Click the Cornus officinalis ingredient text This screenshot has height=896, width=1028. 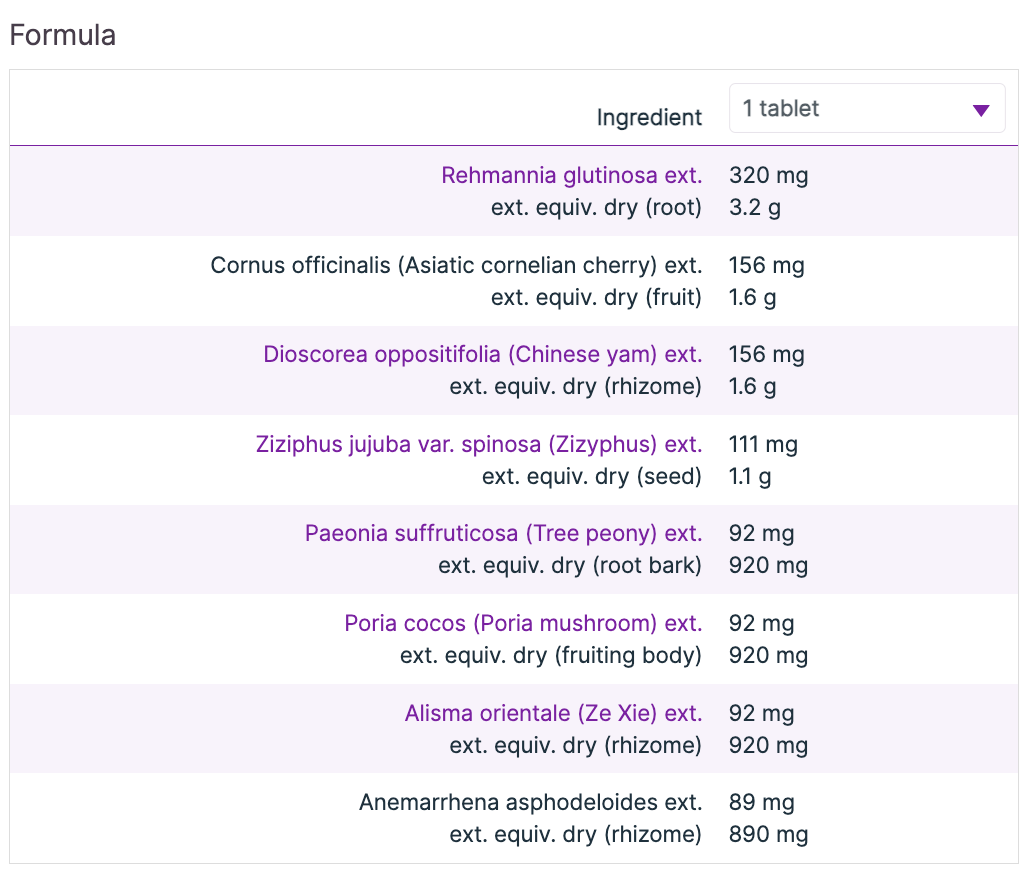[x=456, y=266]
